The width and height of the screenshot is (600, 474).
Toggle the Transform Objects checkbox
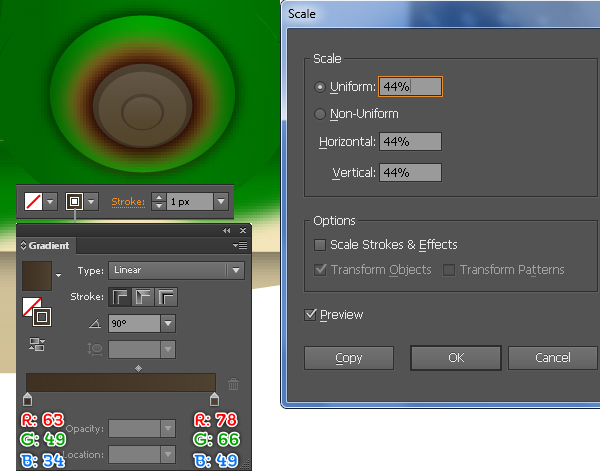[x=320, y=270]
